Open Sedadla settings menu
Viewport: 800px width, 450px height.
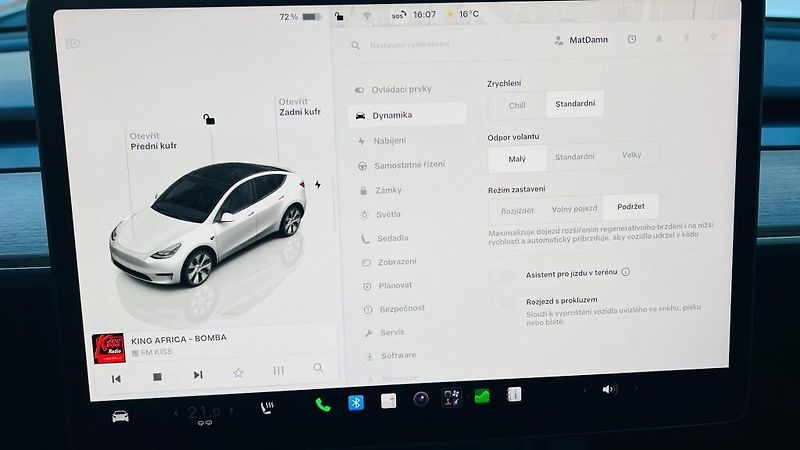386,238
